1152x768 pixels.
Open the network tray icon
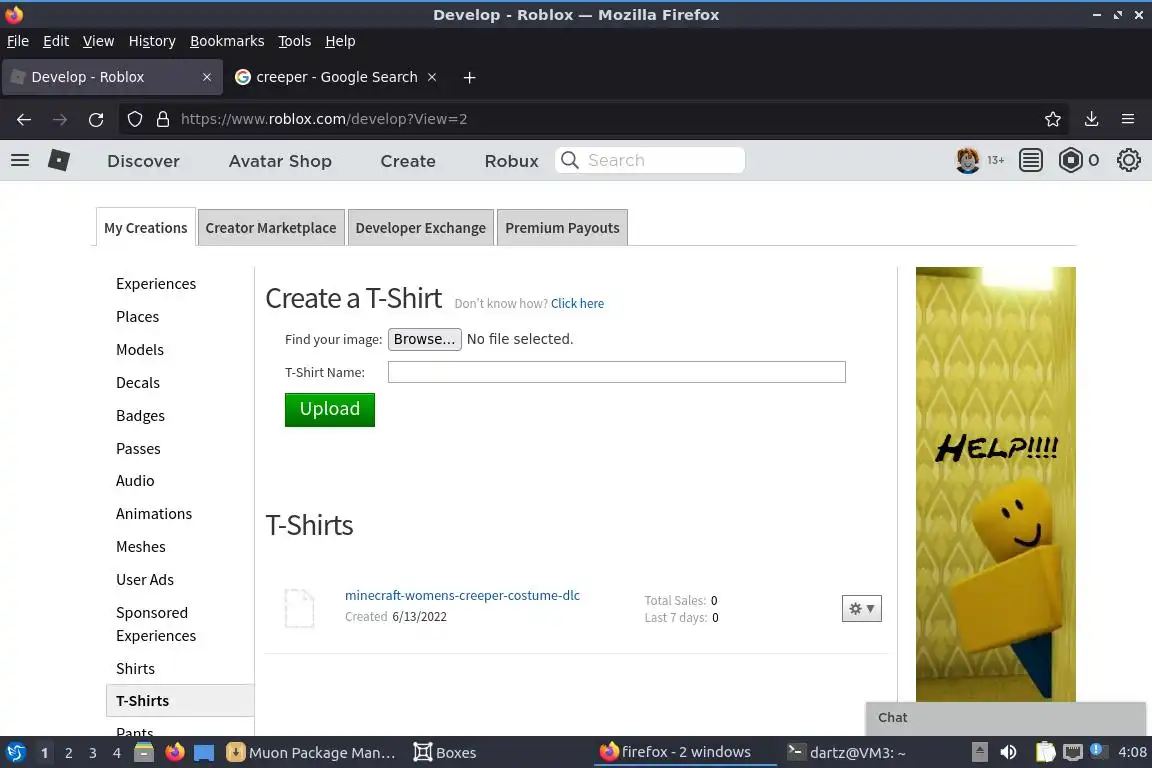point(1073,752)
